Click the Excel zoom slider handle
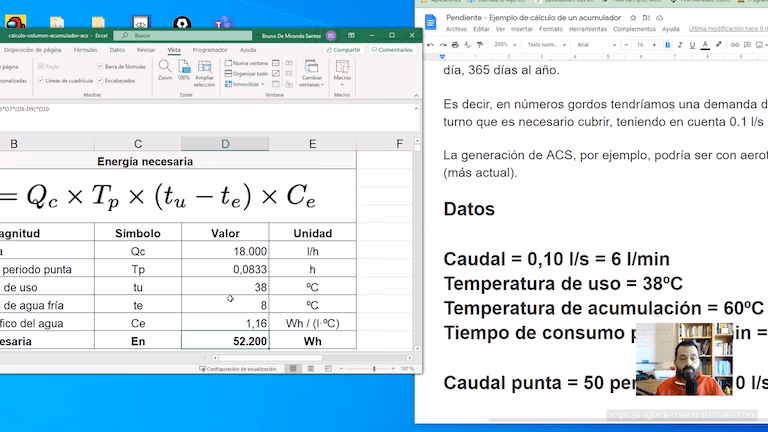The image size is (768, 432). [x=374, y=368]
